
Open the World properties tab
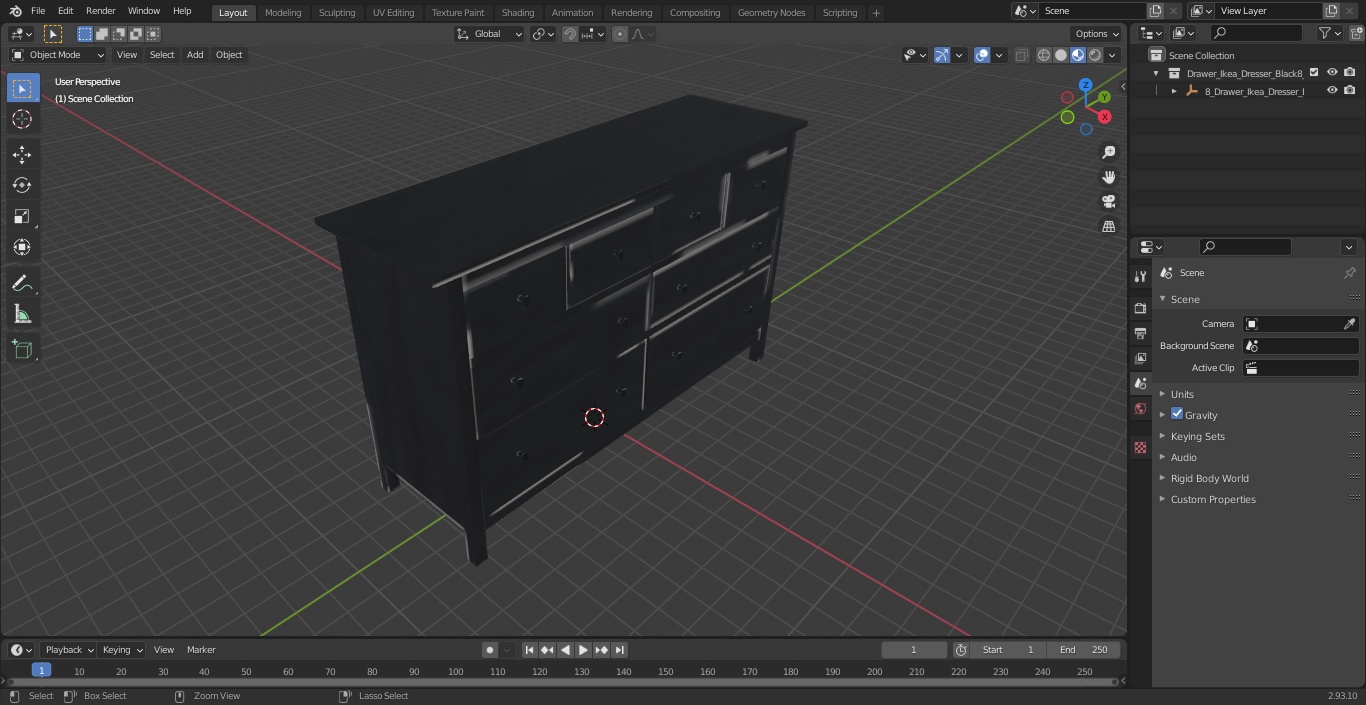point(1140,408)
